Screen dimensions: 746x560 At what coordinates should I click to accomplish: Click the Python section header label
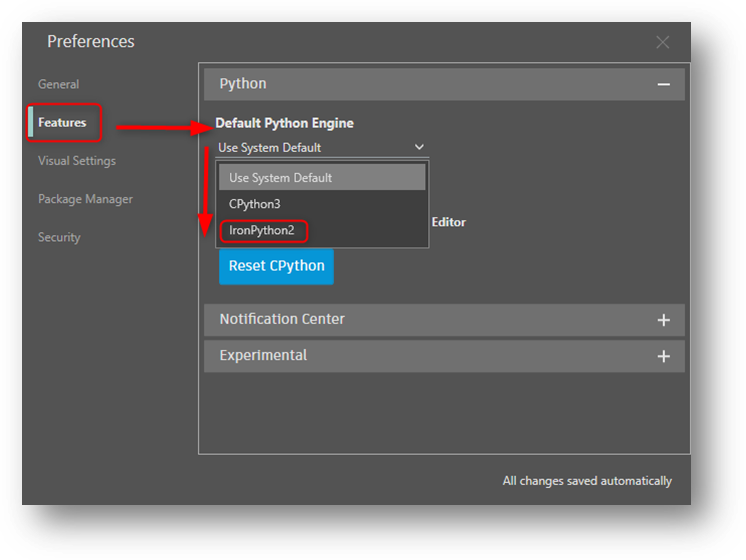(x=243, y=84)
